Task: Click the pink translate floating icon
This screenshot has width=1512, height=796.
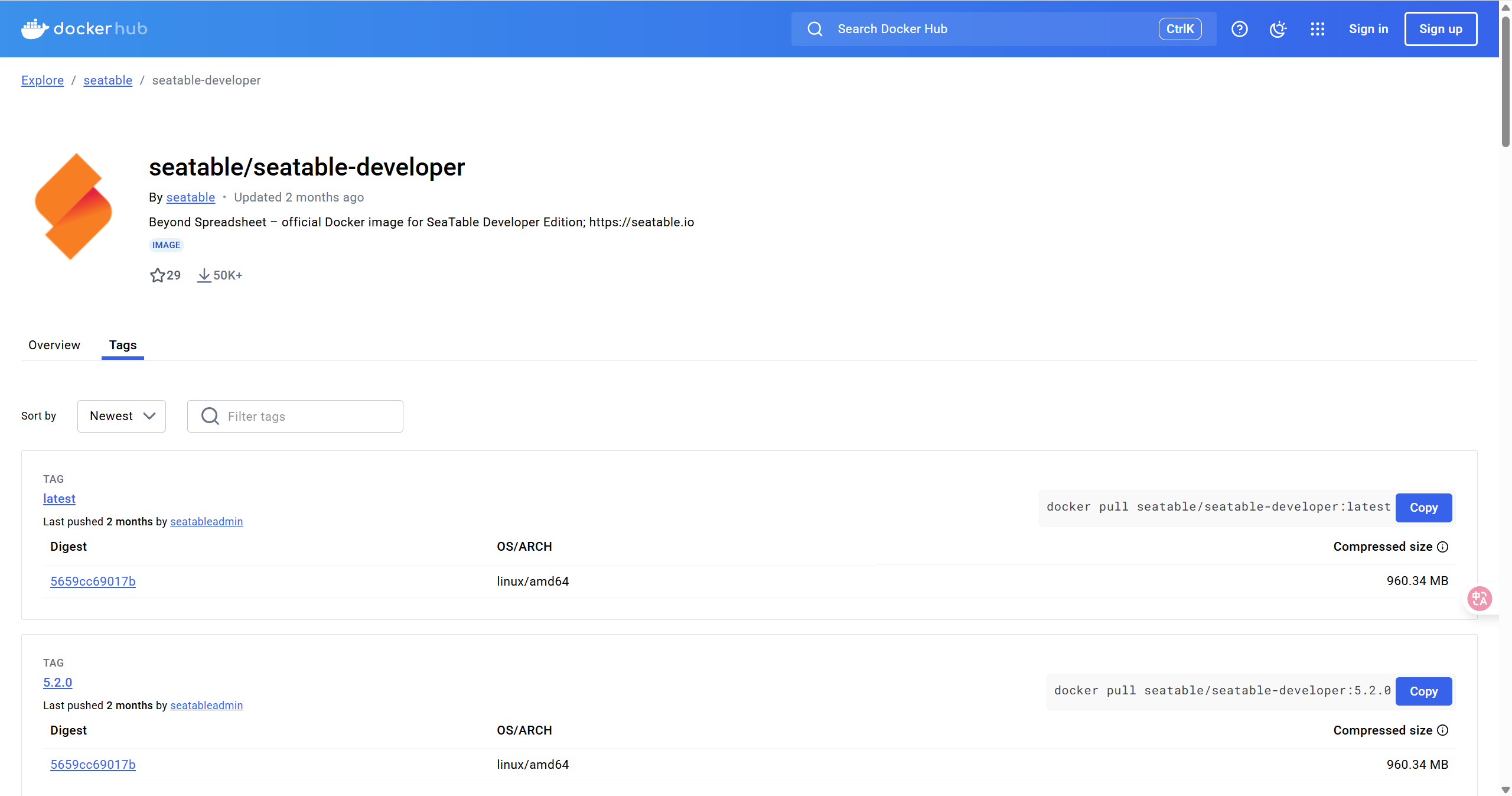Action: (x=1480, y=599)
